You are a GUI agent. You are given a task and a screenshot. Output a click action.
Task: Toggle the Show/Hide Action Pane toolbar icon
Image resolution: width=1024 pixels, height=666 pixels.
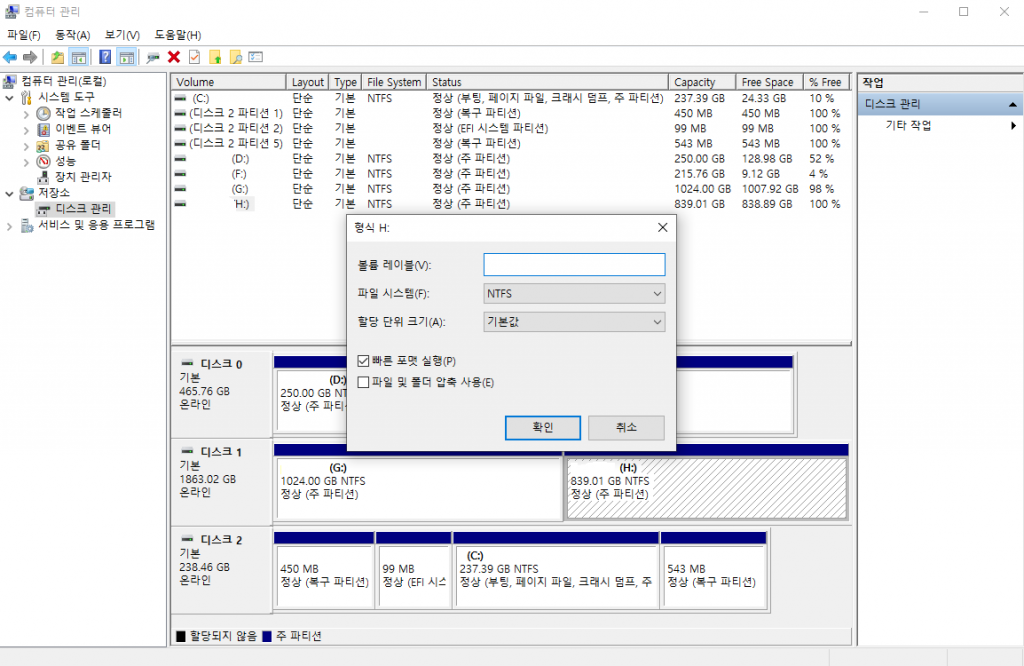127,57
